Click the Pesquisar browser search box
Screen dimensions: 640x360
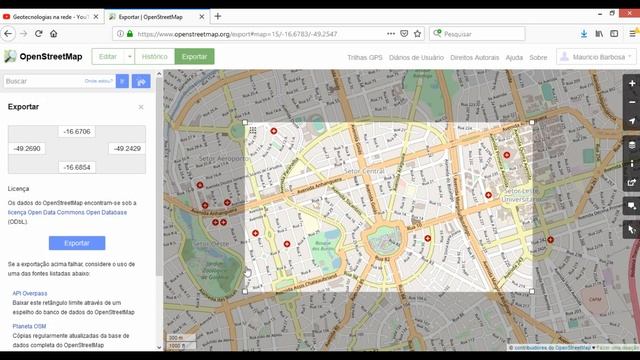pyautogui.click(x=477, y=34)
